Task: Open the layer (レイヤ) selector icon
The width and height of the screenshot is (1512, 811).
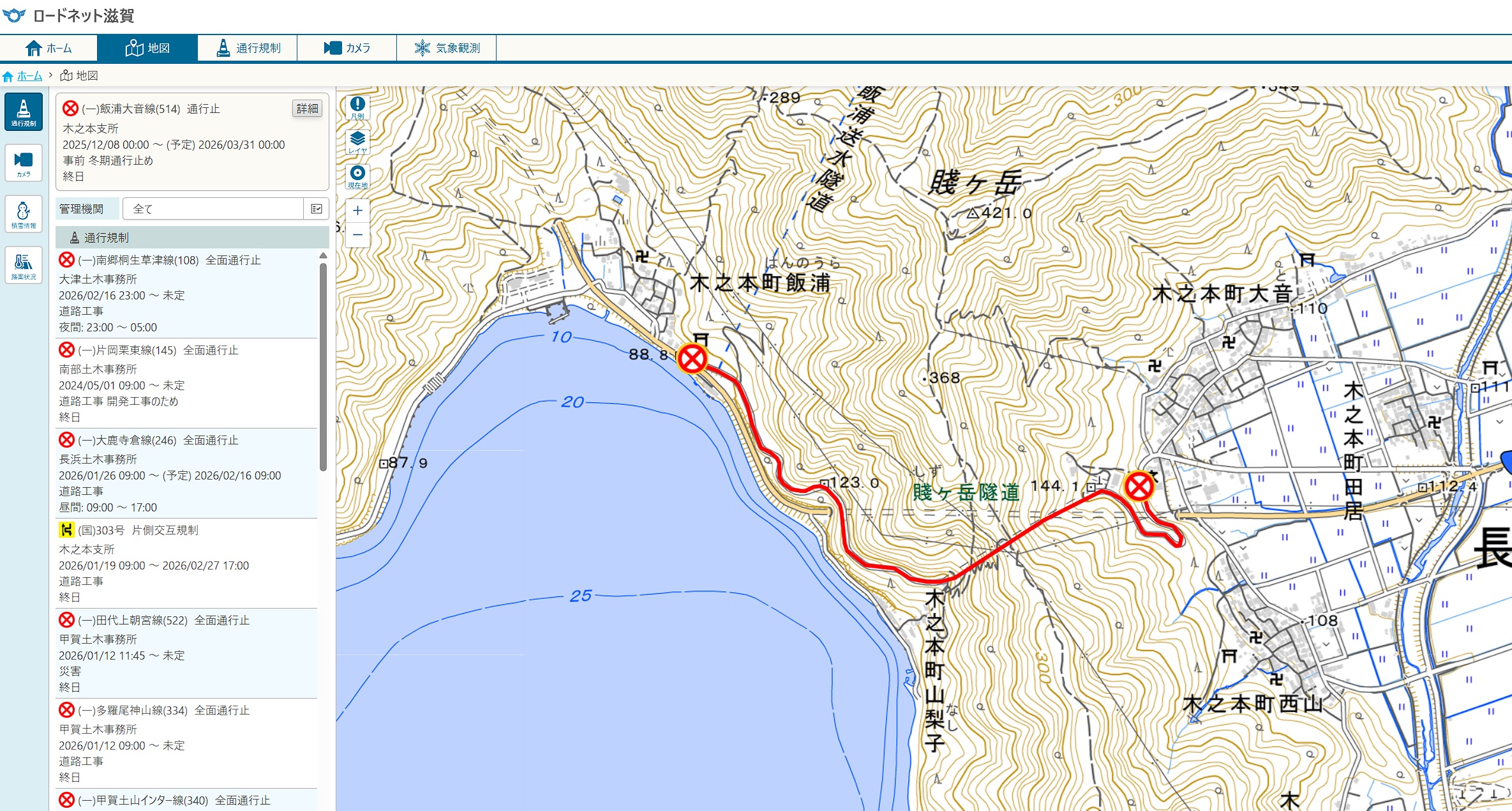Action: (x=357, y=142)
